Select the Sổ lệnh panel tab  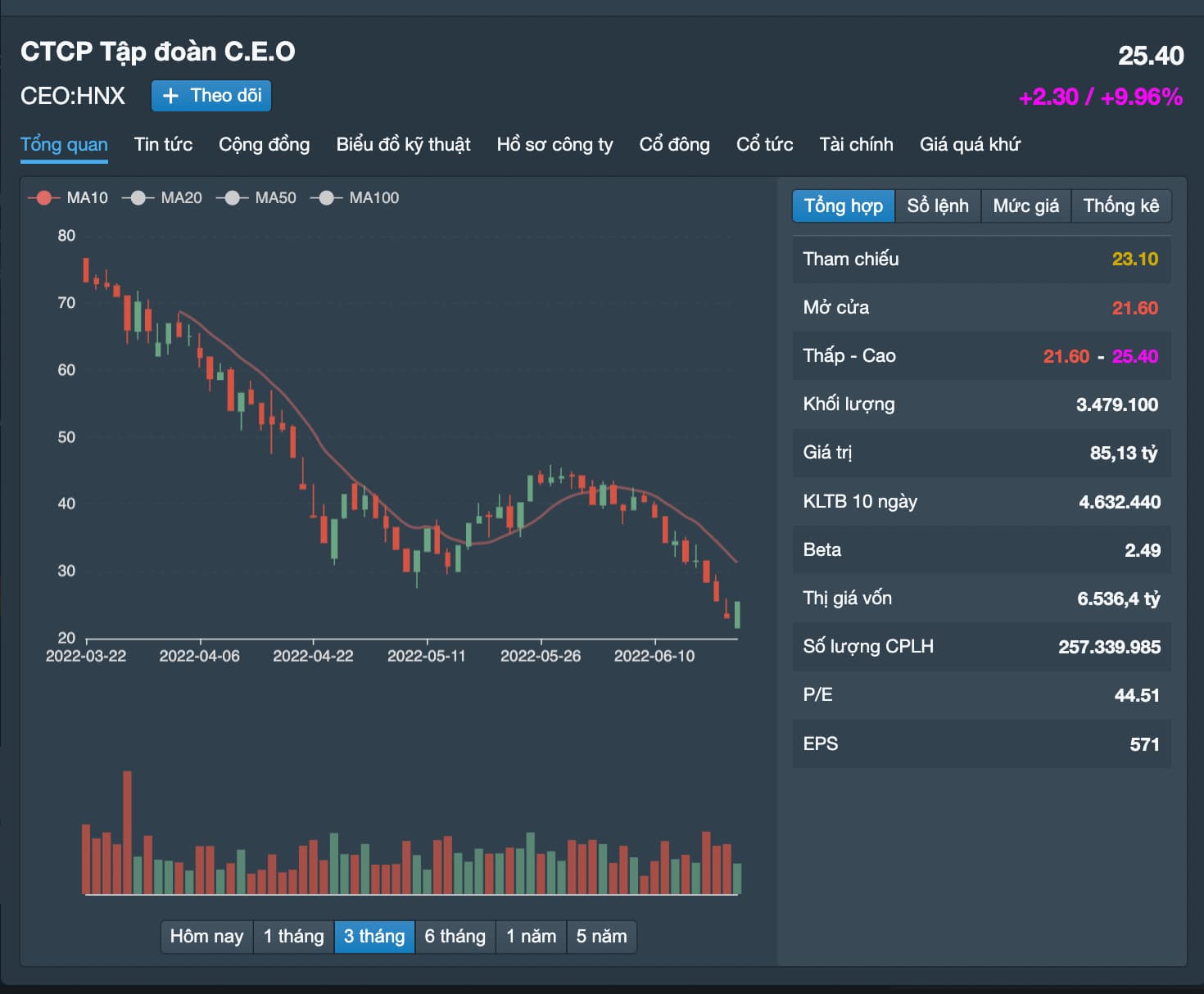tap(937, 206)
